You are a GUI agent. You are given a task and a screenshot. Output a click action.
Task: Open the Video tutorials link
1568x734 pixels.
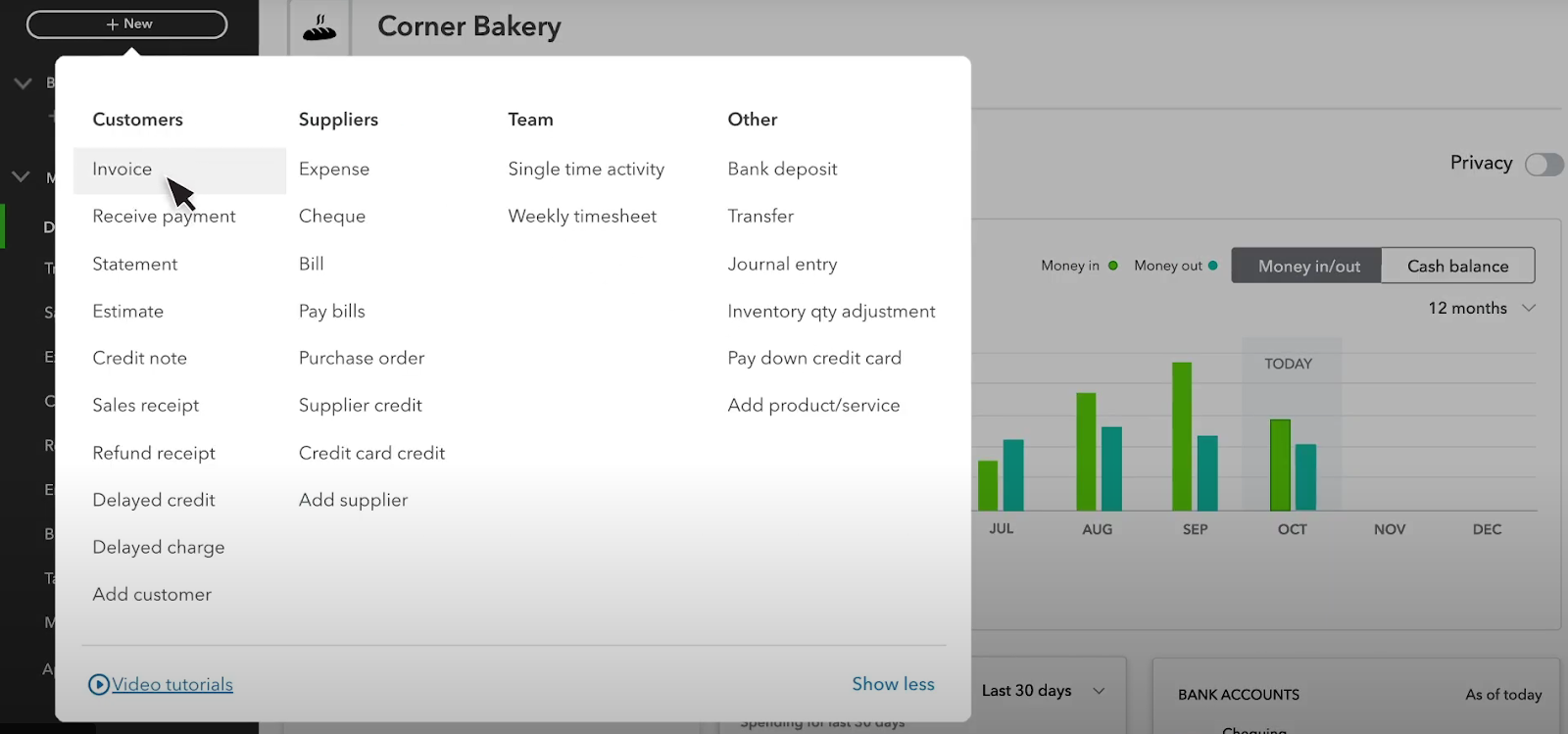(170, 684)
